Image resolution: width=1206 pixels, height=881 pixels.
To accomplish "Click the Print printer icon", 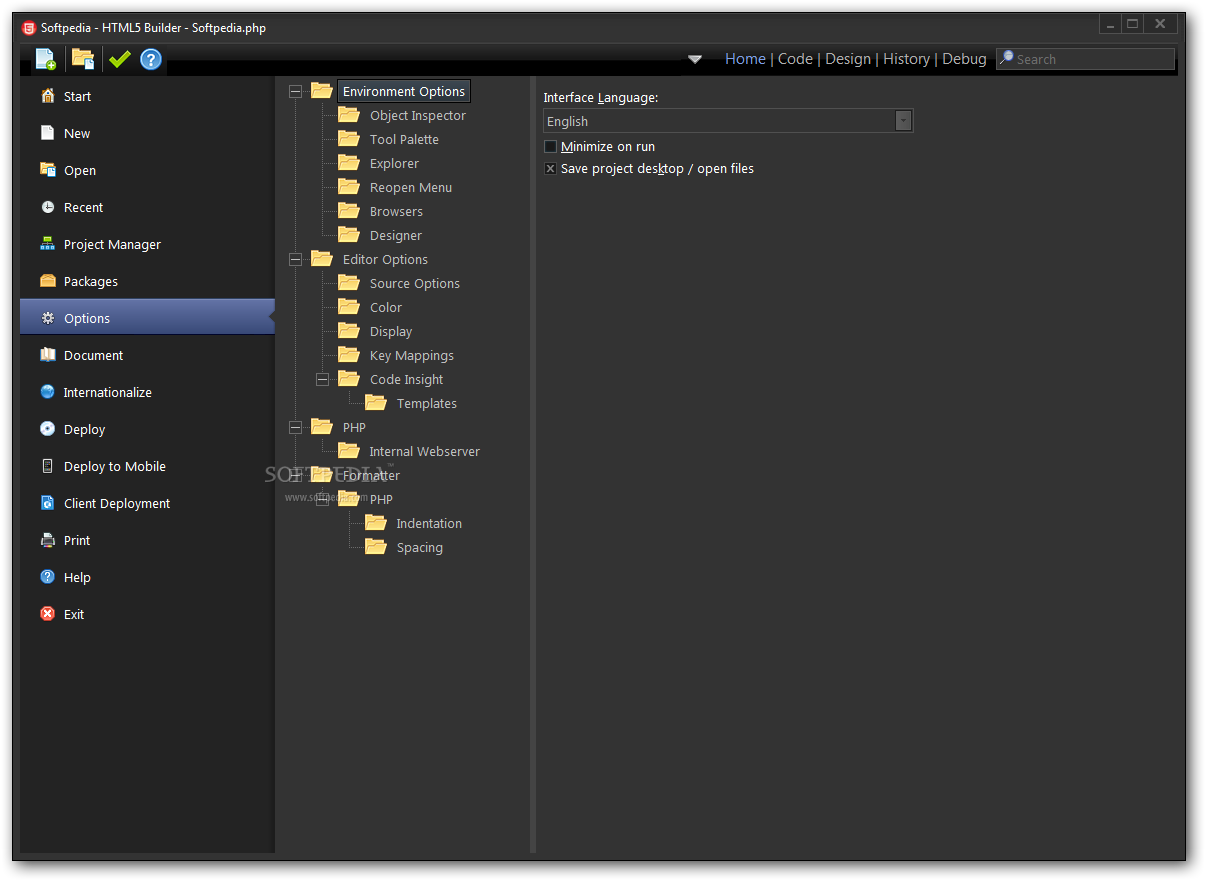I will click(48, 540).
